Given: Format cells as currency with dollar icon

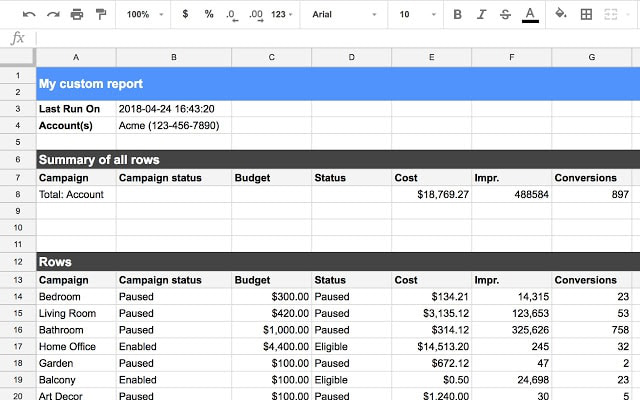Looking at the screenshot, I should click(x=185, y=15).
